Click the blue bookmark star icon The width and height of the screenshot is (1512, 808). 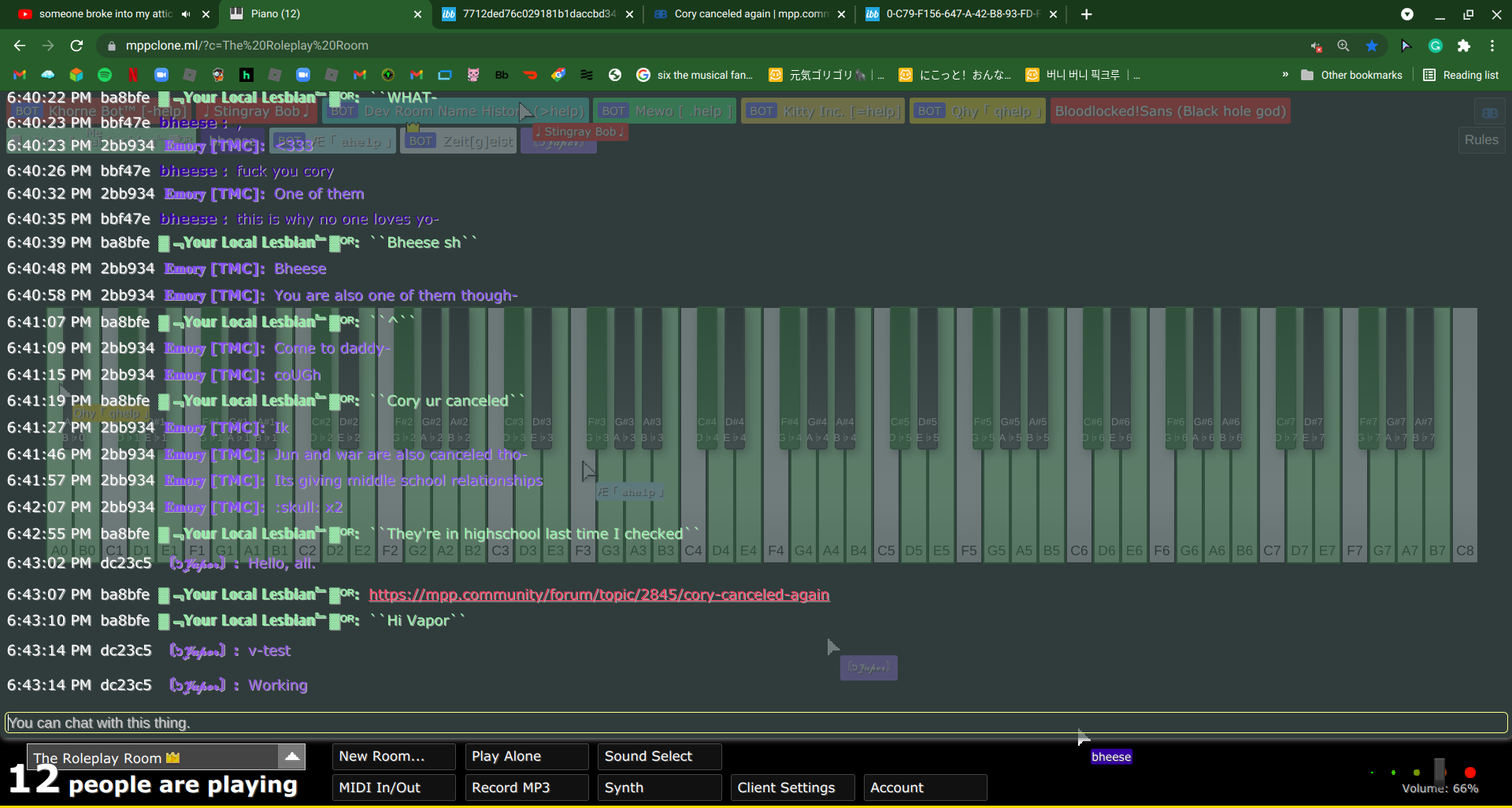(1372, 46)
